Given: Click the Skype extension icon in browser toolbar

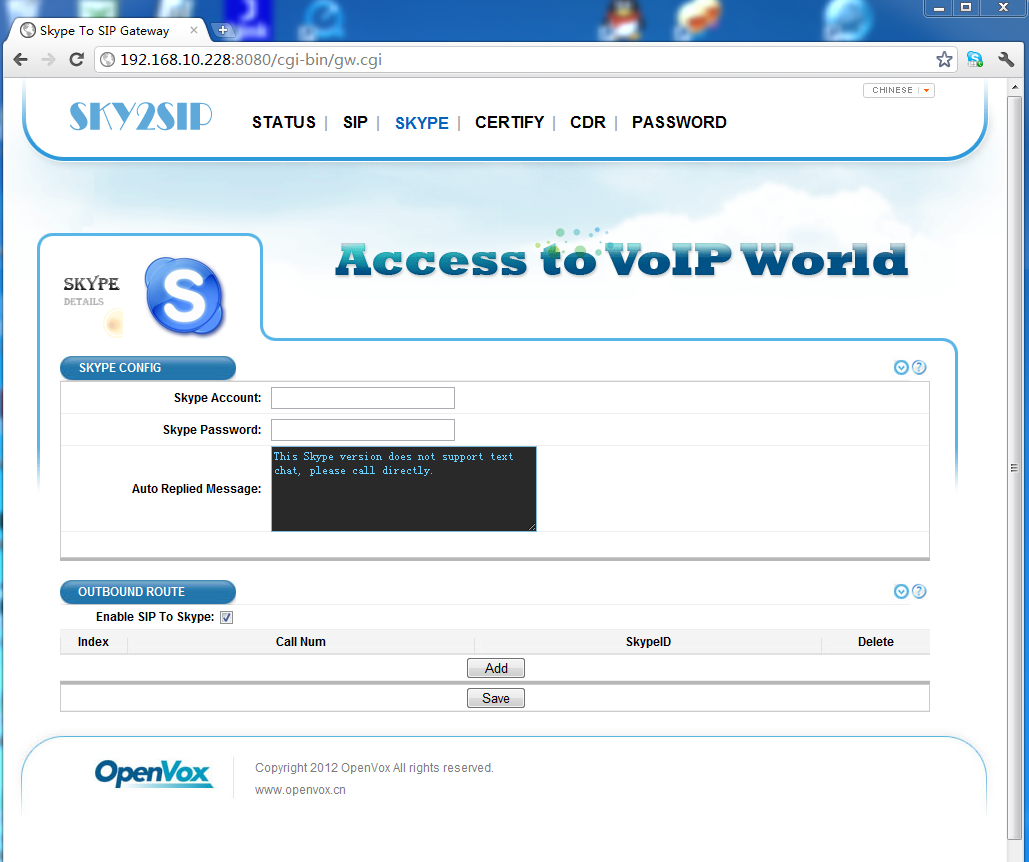Looking at the screenshot, I should (x=974, y=60).
